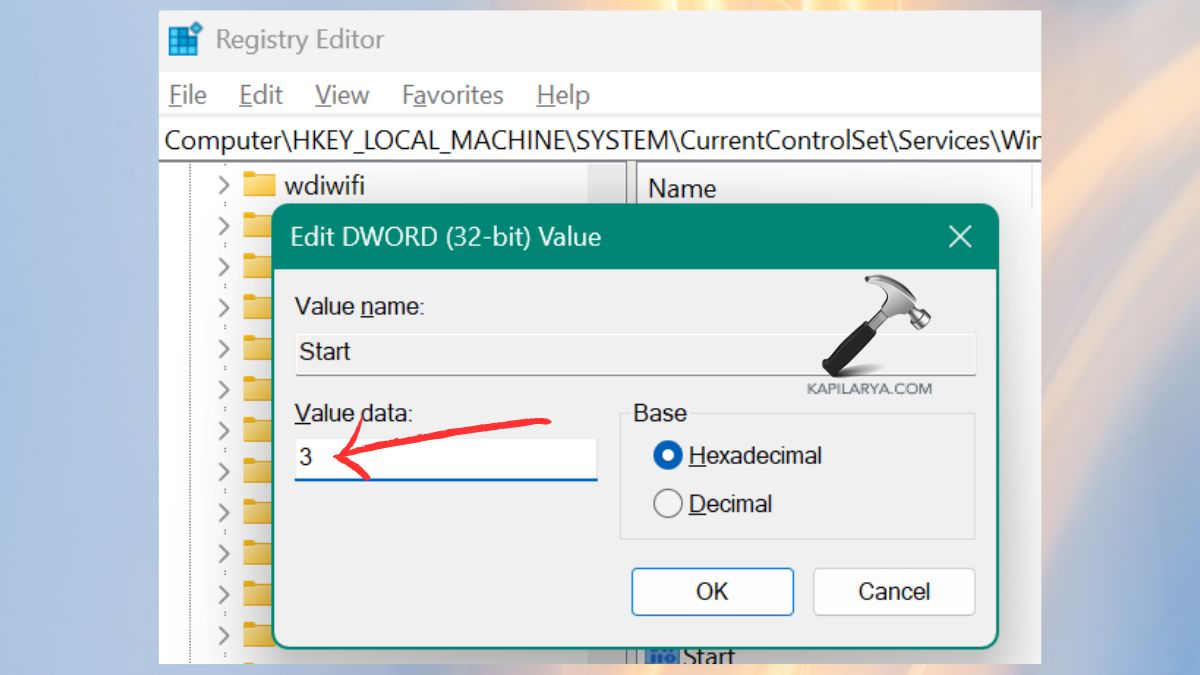Click the registry path address bar

point(600,140)
